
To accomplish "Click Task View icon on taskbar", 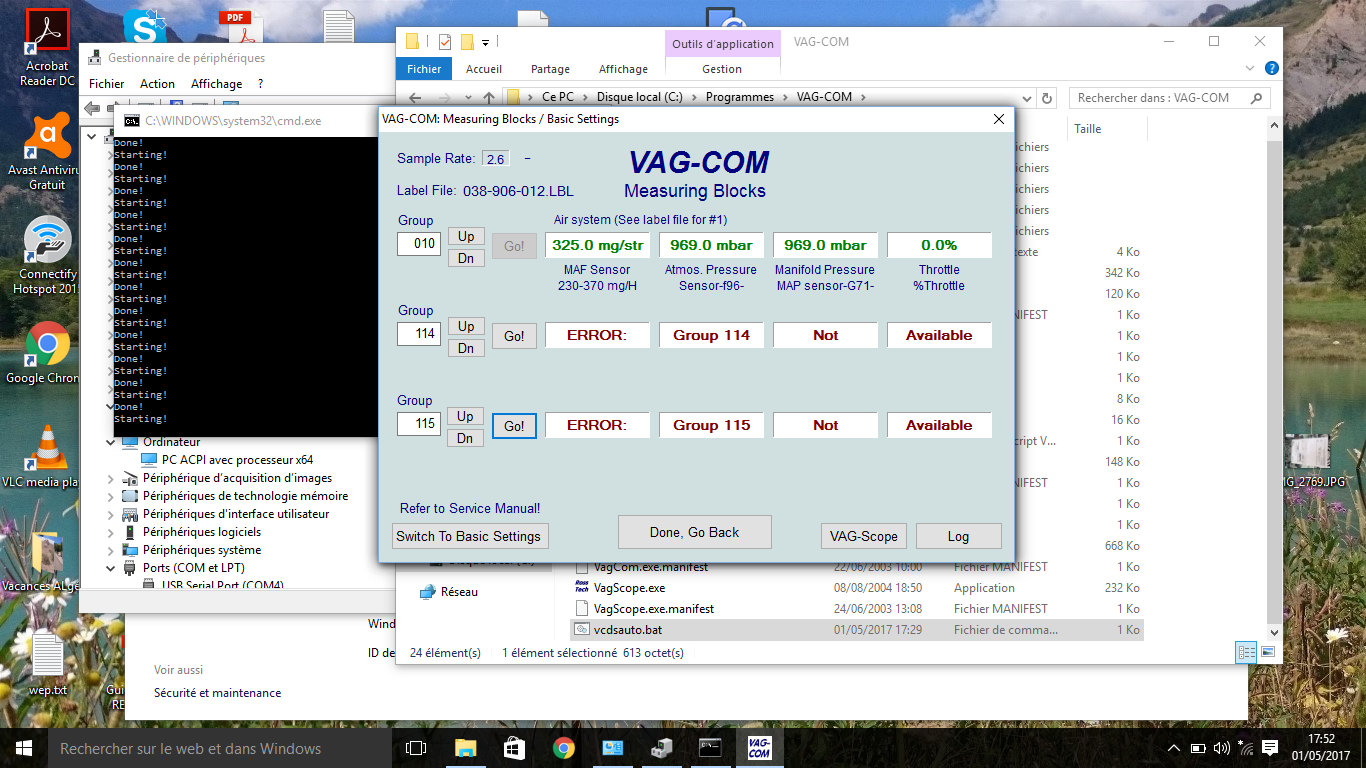I will coord(416,748).
